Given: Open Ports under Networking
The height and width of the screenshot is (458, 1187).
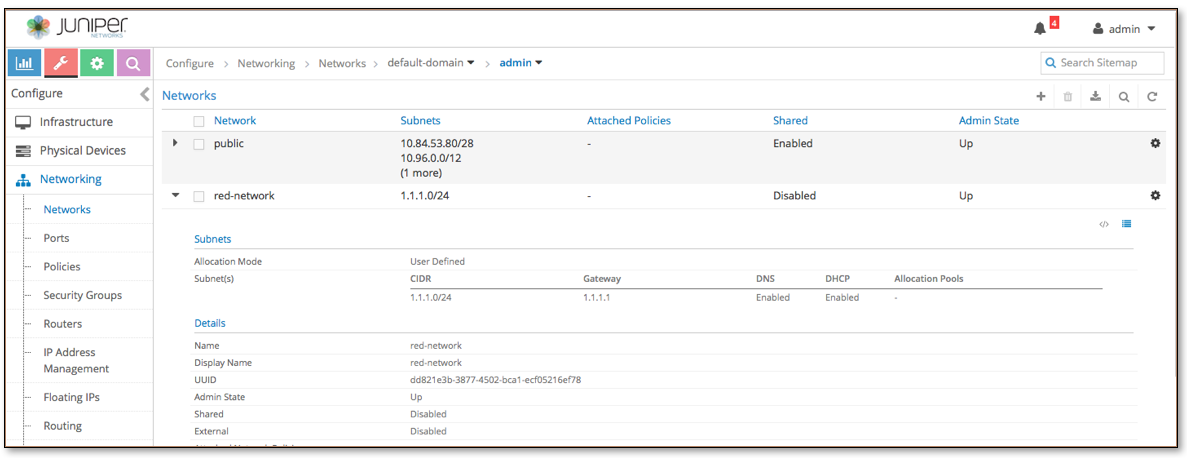Looking at the screenshot, I should tap(56, 238).
